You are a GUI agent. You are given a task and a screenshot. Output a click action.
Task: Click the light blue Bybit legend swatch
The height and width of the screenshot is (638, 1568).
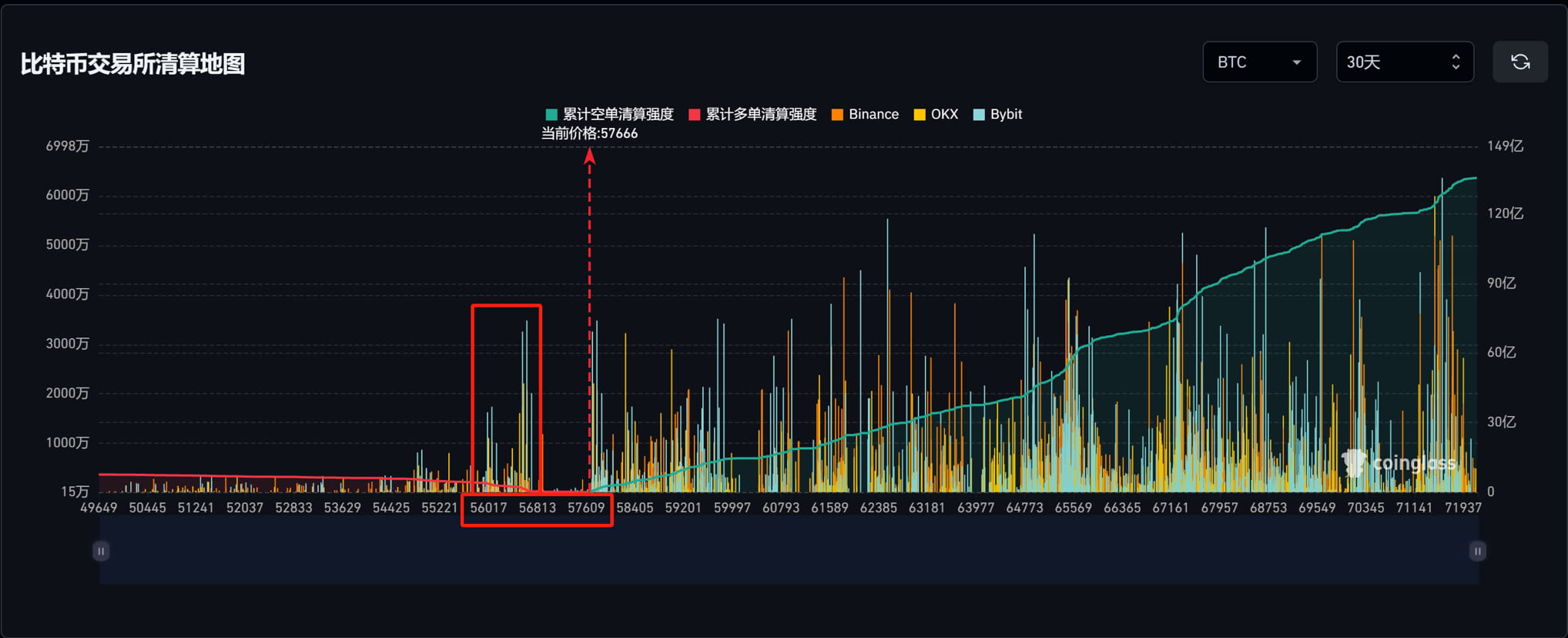pos(980,115)
